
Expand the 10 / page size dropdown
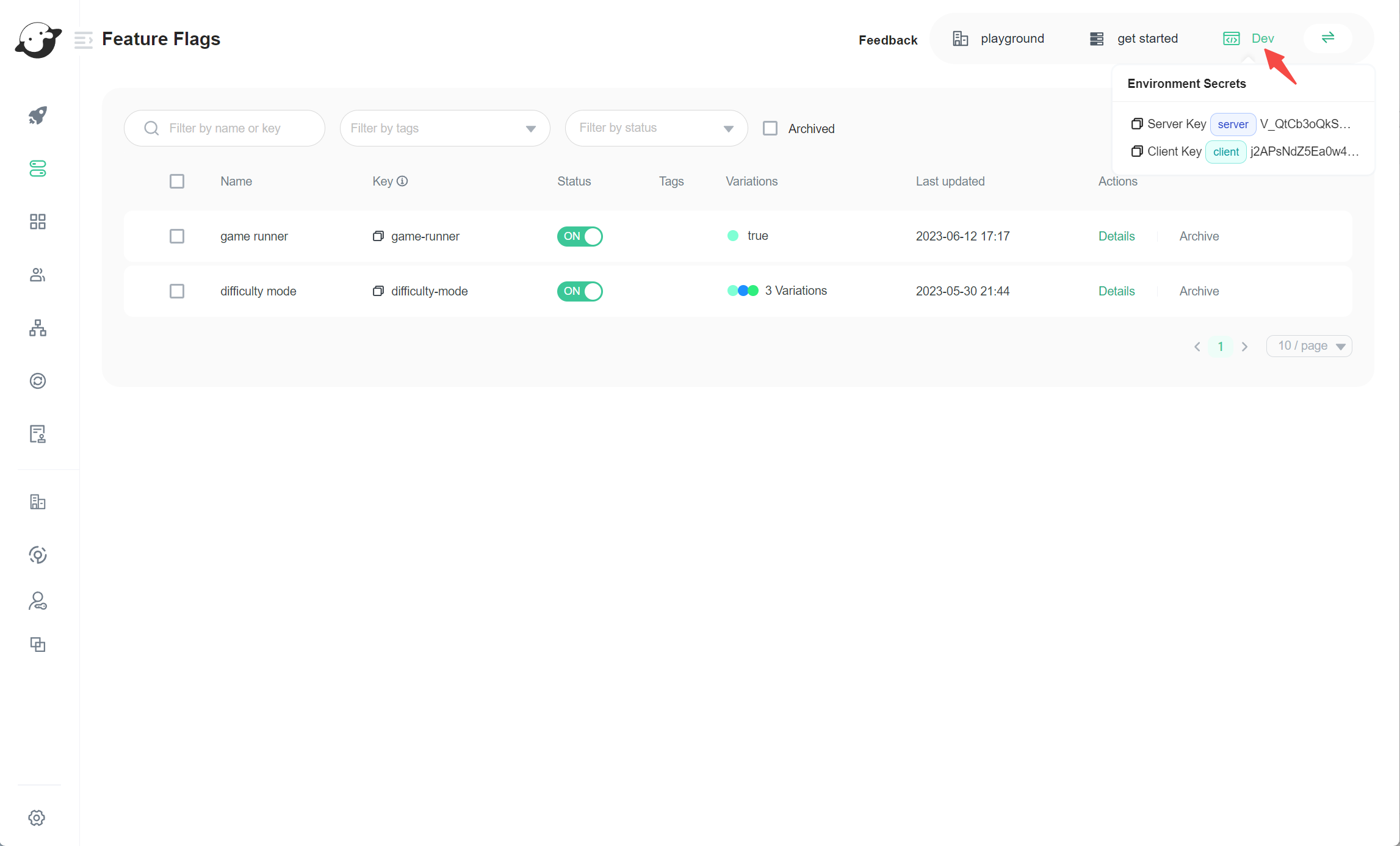point(1309,346)
